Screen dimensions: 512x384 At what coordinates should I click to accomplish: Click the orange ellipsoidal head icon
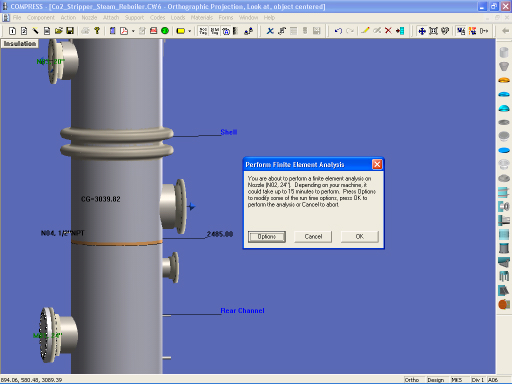pyautogui.click(x=504, y=80)
